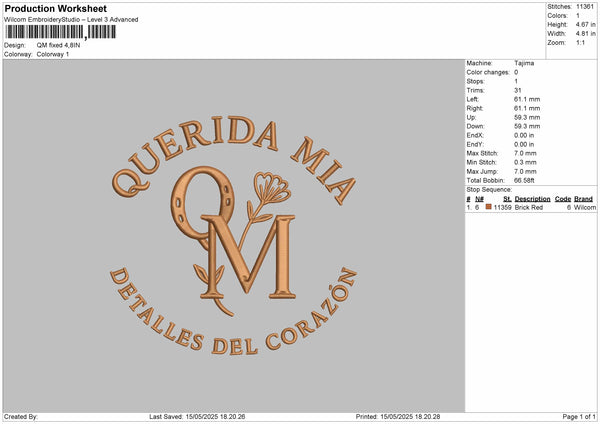600x424 pixels.
Task: Click the 'Colorway:' label
Action: [18, 54]
